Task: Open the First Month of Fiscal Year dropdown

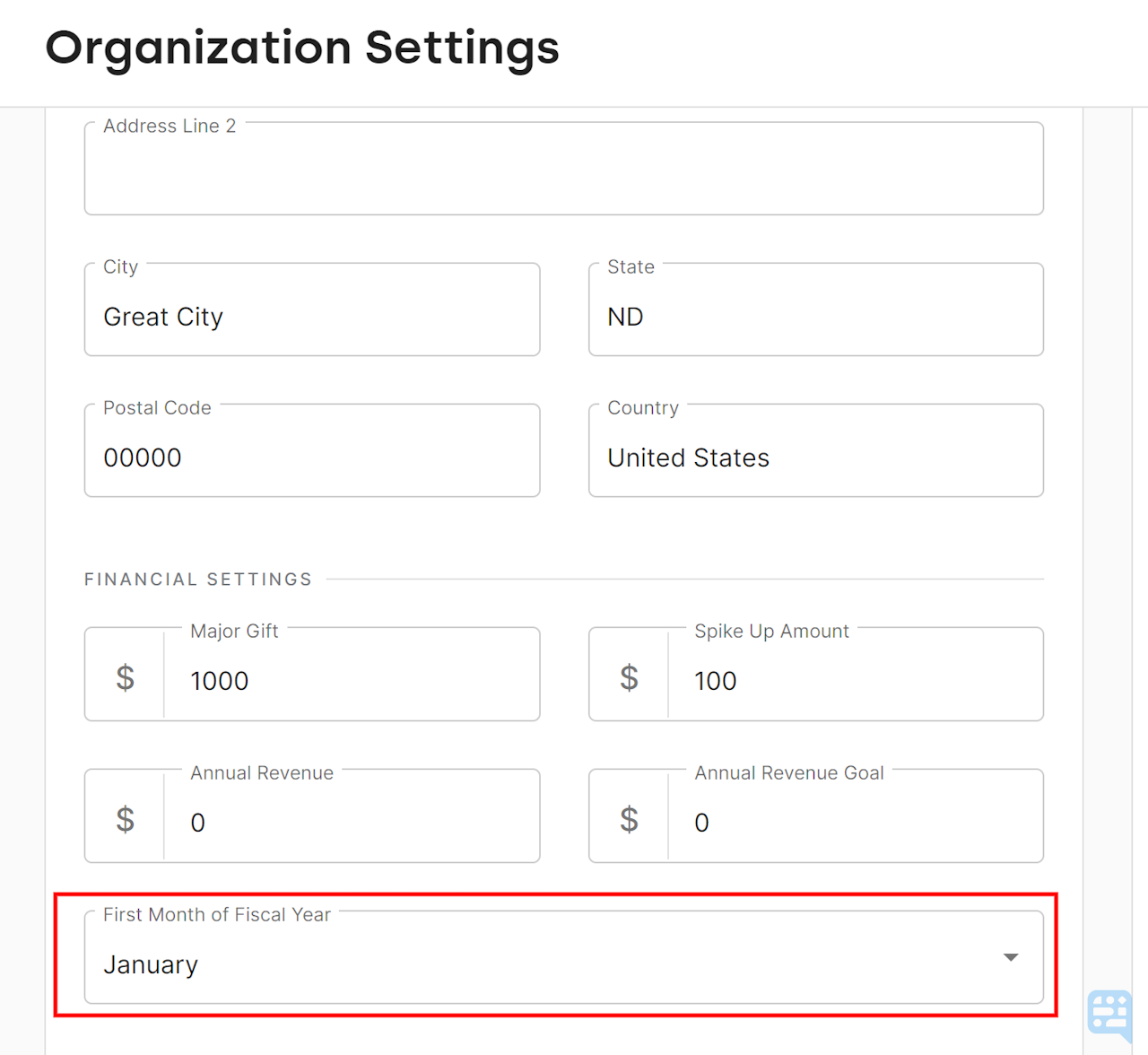Action: pos(563,958)
